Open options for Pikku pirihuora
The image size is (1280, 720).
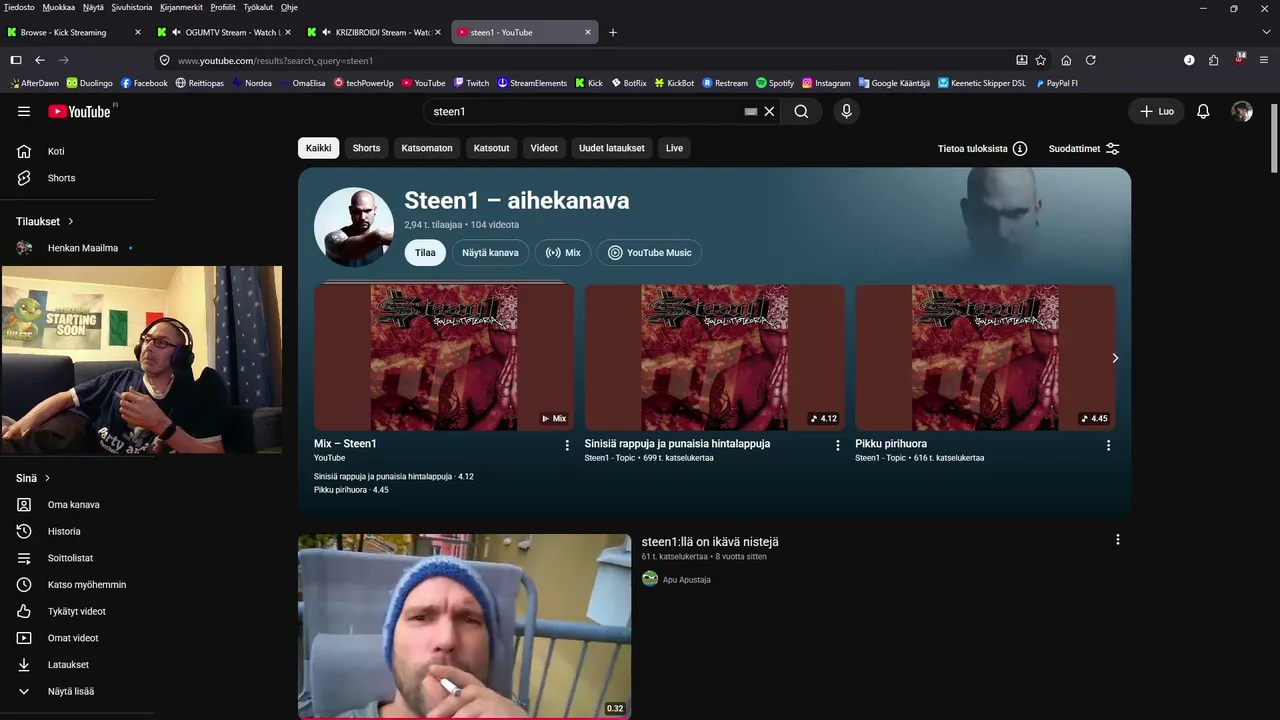click(x=1108, y=445)
